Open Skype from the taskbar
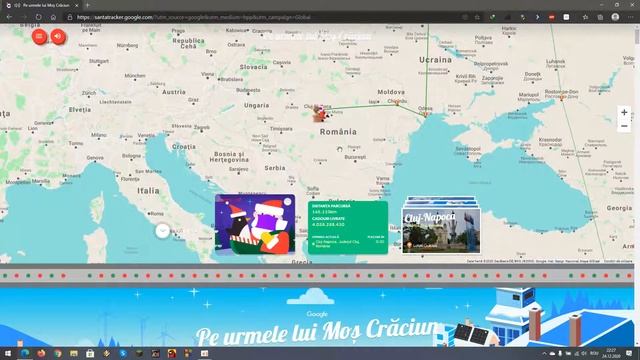640x360 pixels. [x=123, y=353]
